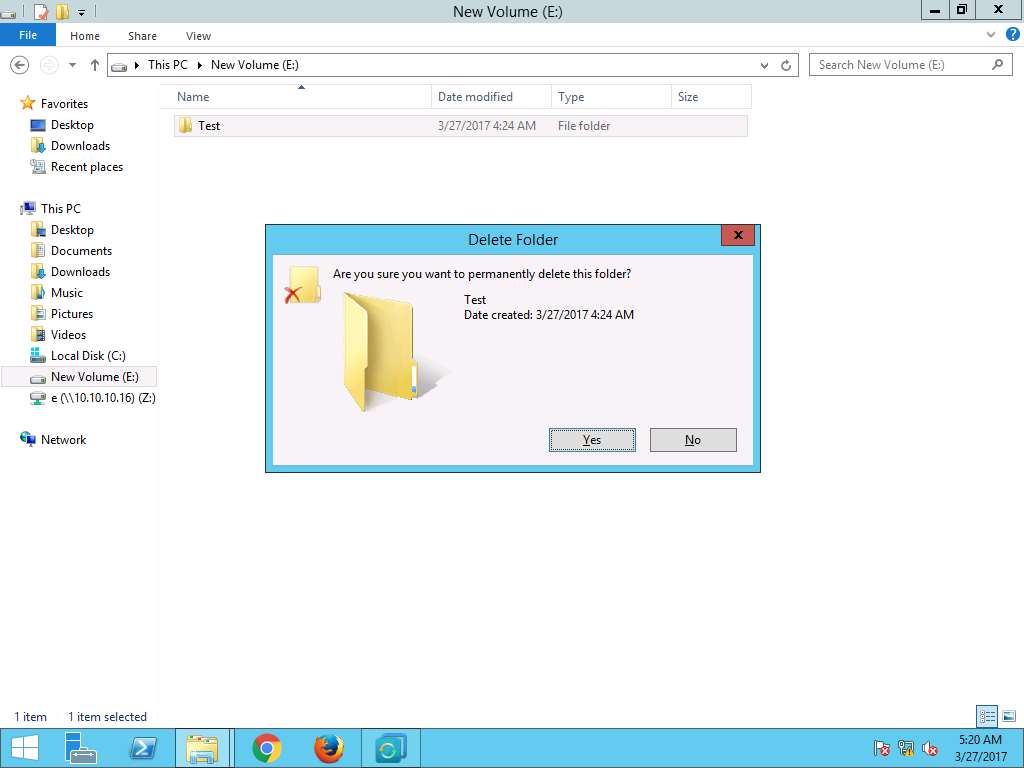Open the Music folder
The height and width of the screenshot is (768, 1024).
click(x=67, y=293)
